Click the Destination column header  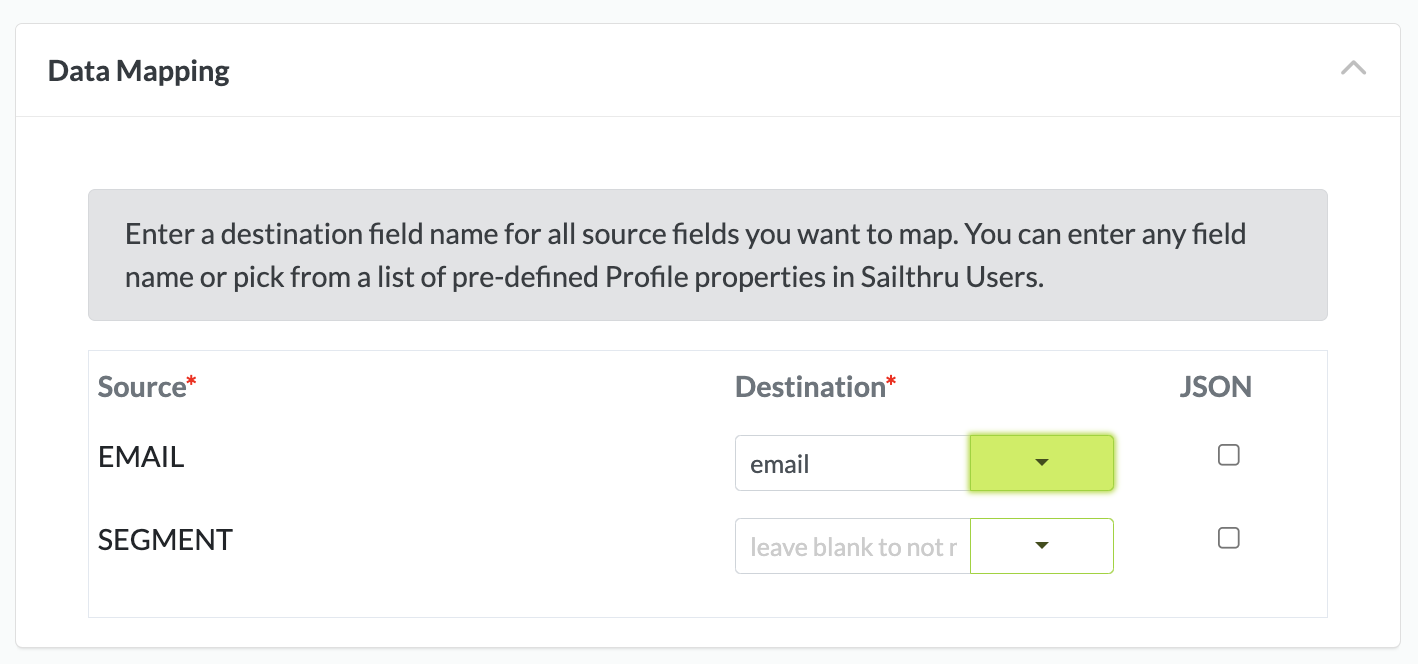[809, 387]
